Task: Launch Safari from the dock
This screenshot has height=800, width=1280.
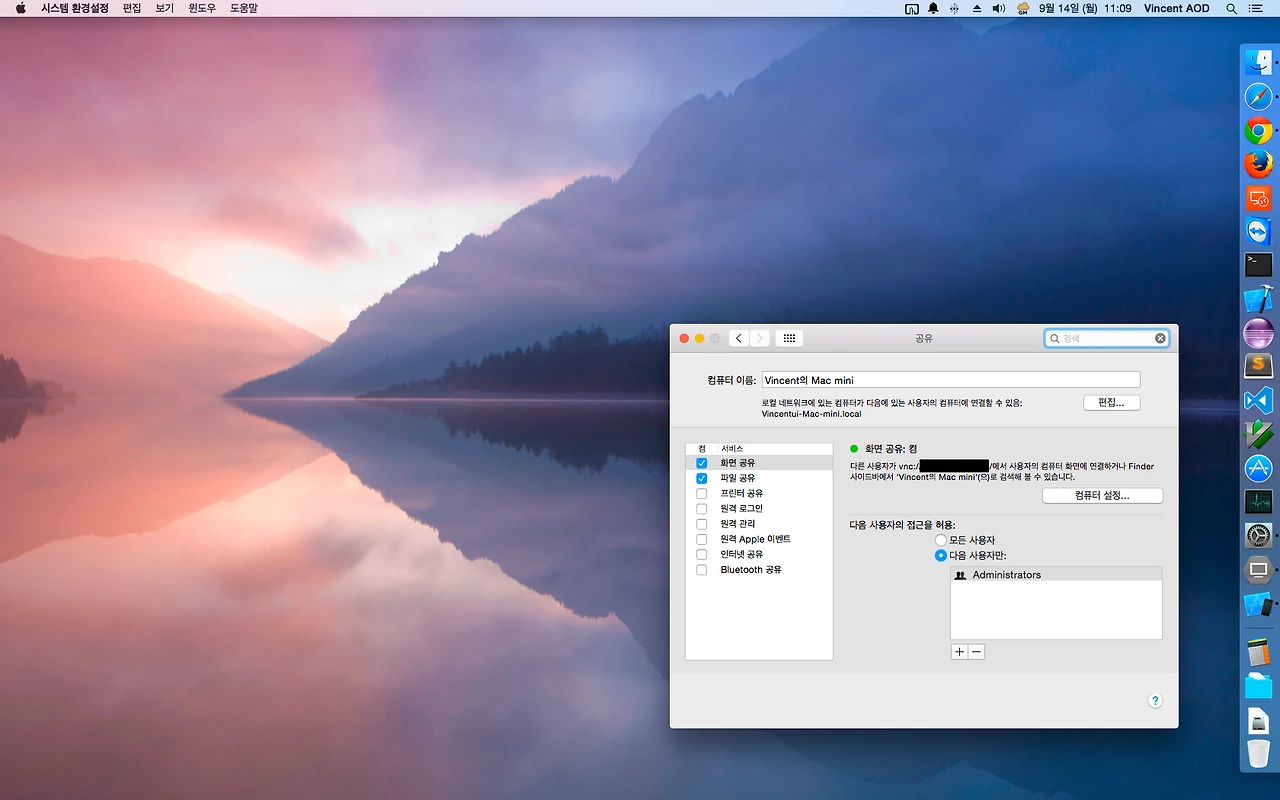Action: pos(1257,97)
